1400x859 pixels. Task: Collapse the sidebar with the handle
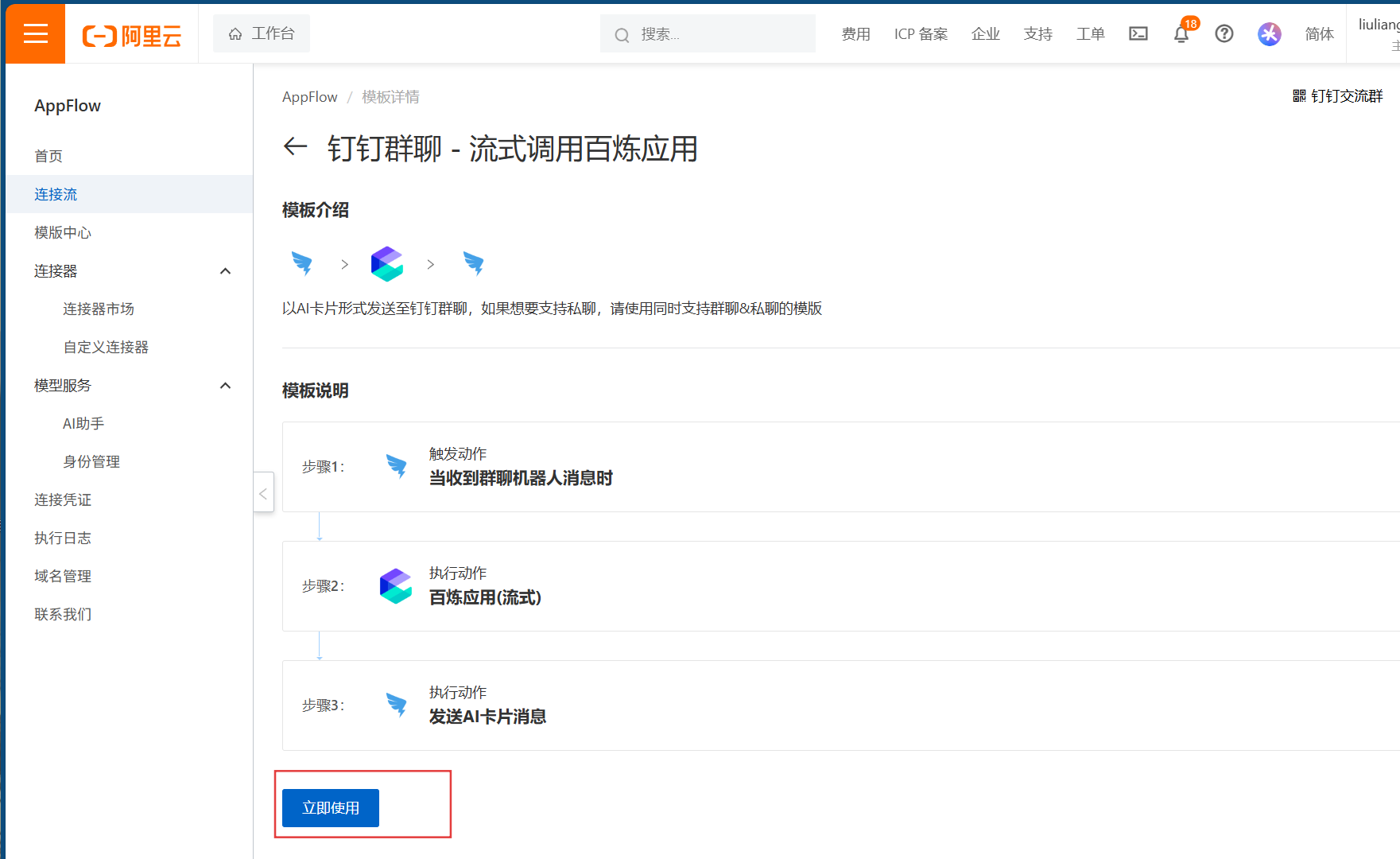[x=263, y=493]
